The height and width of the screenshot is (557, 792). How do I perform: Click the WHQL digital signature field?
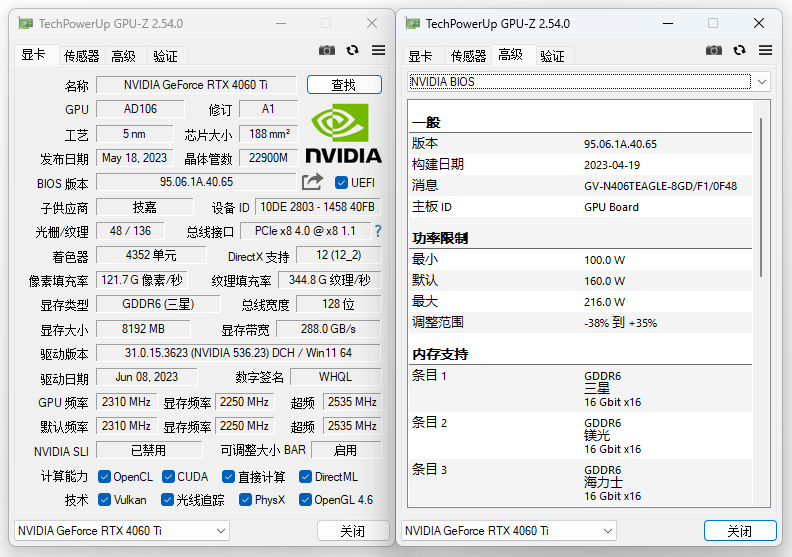tap(336, 377)
